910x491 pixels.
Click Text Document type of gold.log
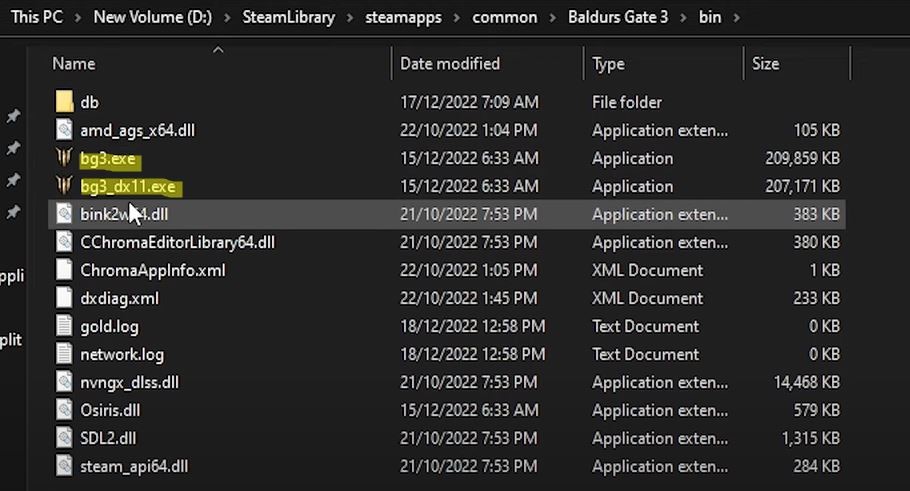pos(645,326)
